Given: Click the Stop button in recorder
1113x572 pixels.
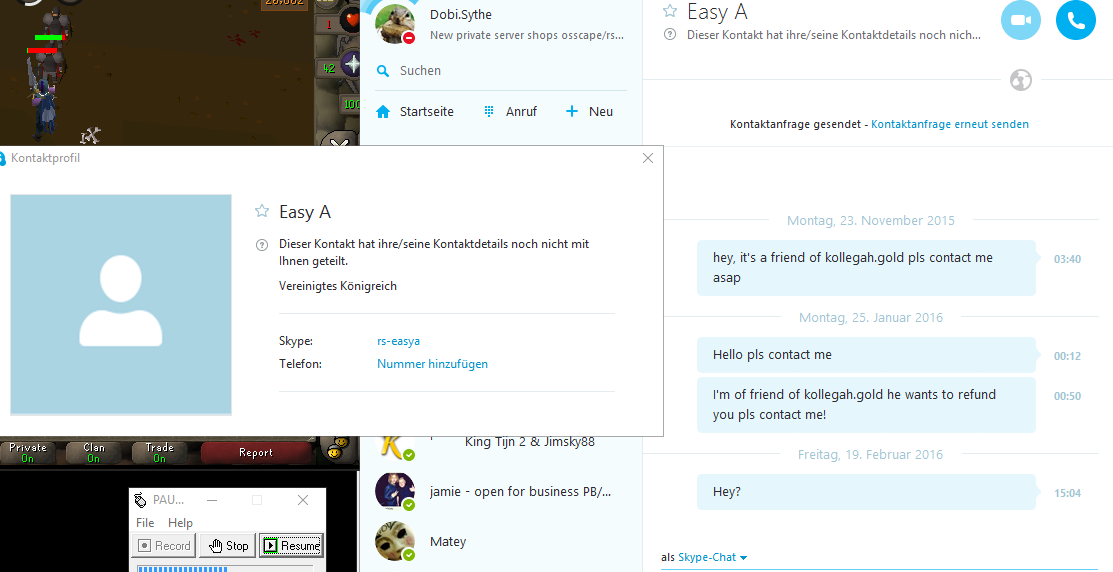Looking at the screenshot, I should [x=228, y=546].
